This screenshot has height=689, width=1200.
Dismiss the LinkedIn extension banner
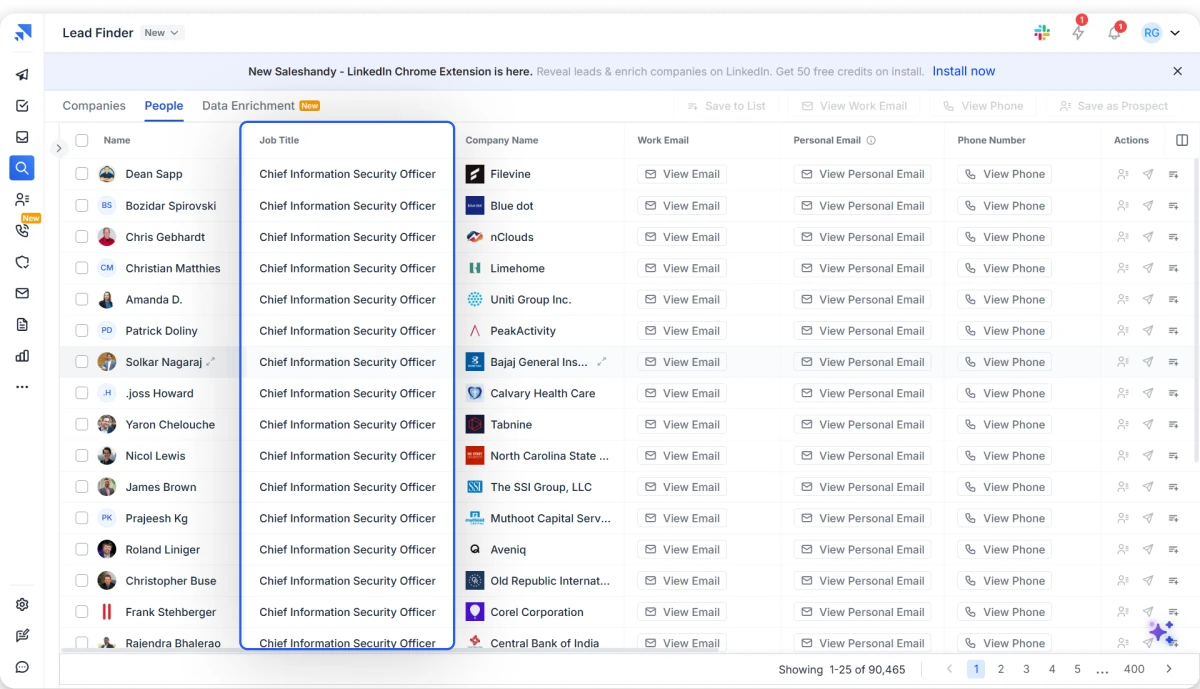(1177, 72)
